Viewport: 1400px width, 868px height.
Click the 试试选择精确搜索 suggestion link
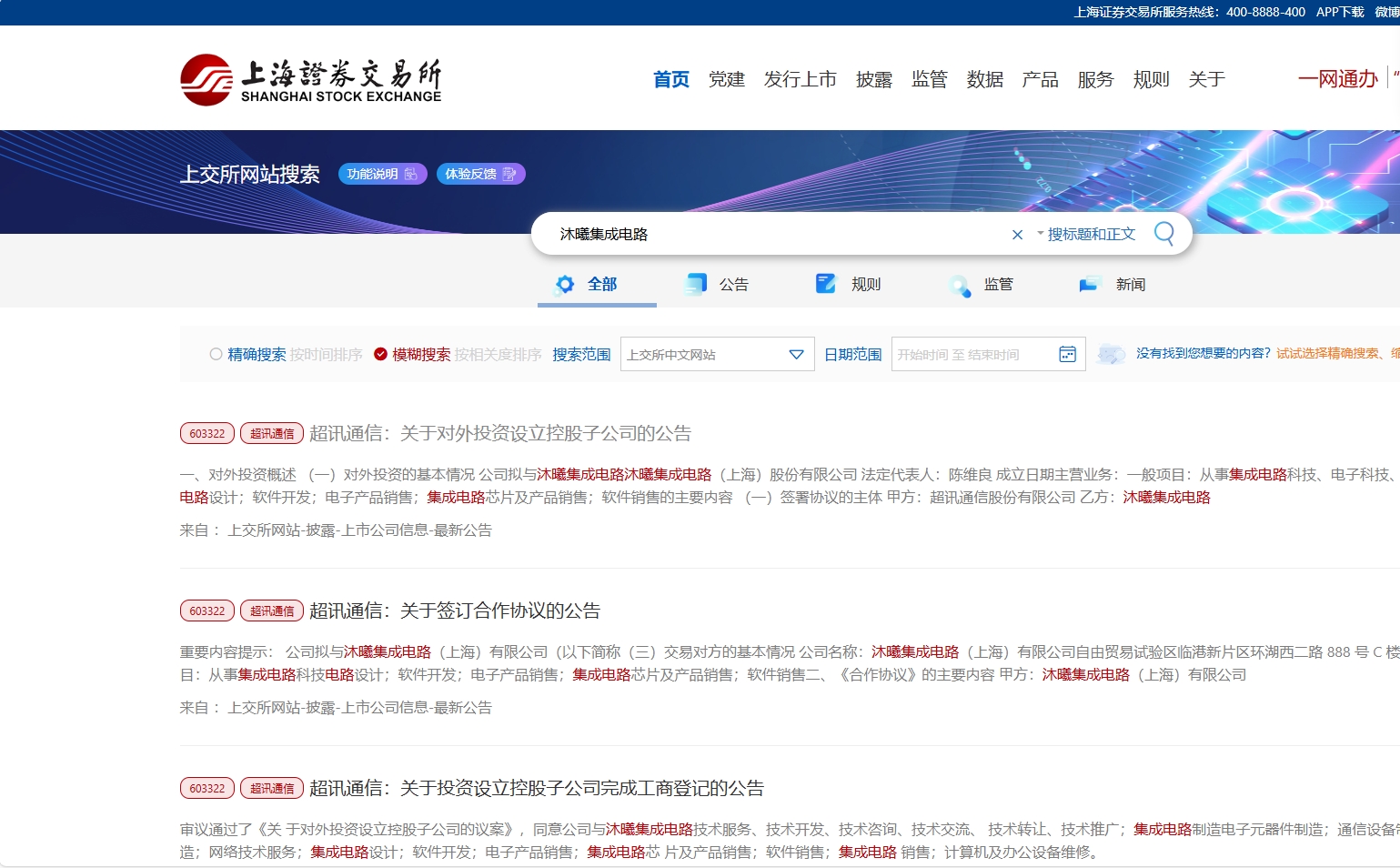[x=1337, y=353]
